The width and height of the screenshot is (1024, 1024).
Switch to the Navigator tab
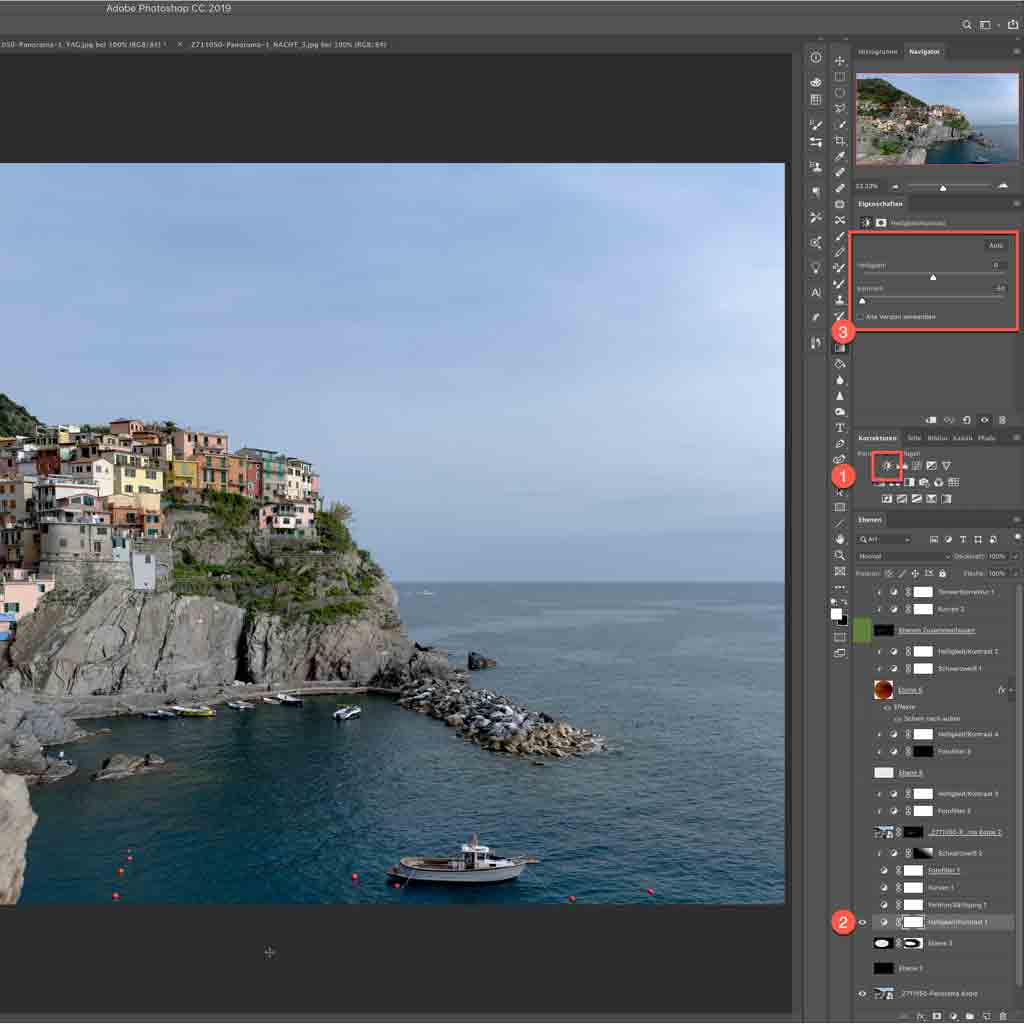click(x=924, y=52)
